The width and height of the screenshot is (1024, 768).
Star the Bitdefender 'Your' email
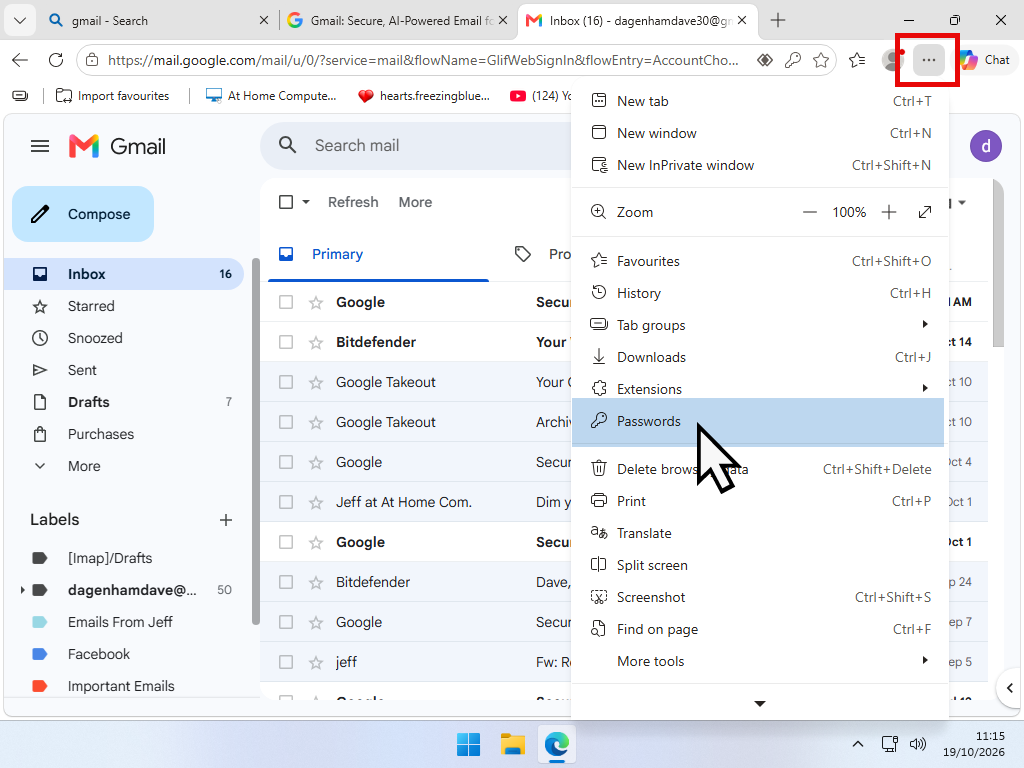tap(316, 342)
